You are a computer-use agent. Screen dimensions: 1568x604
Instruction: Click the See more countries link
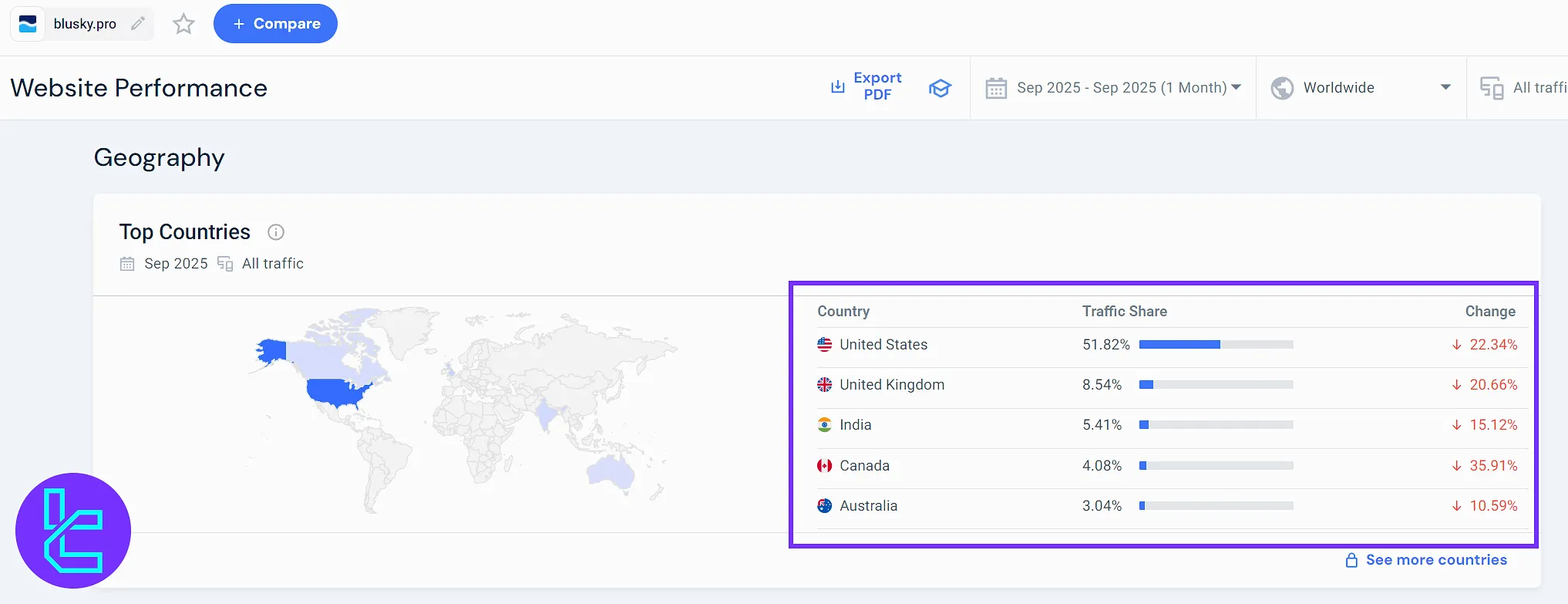tap(1435, 560)
